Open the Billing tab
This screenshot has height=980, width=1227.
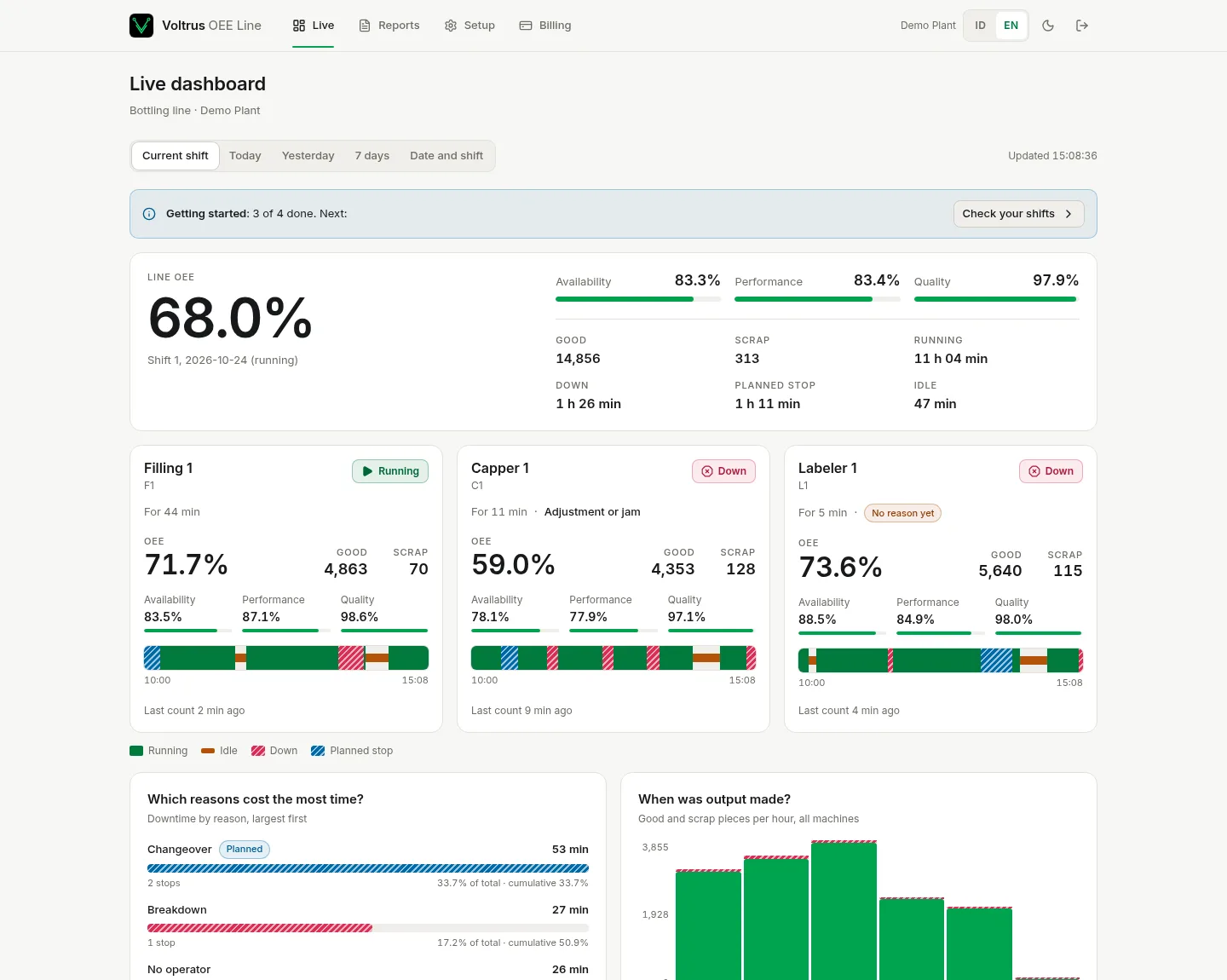545,26
